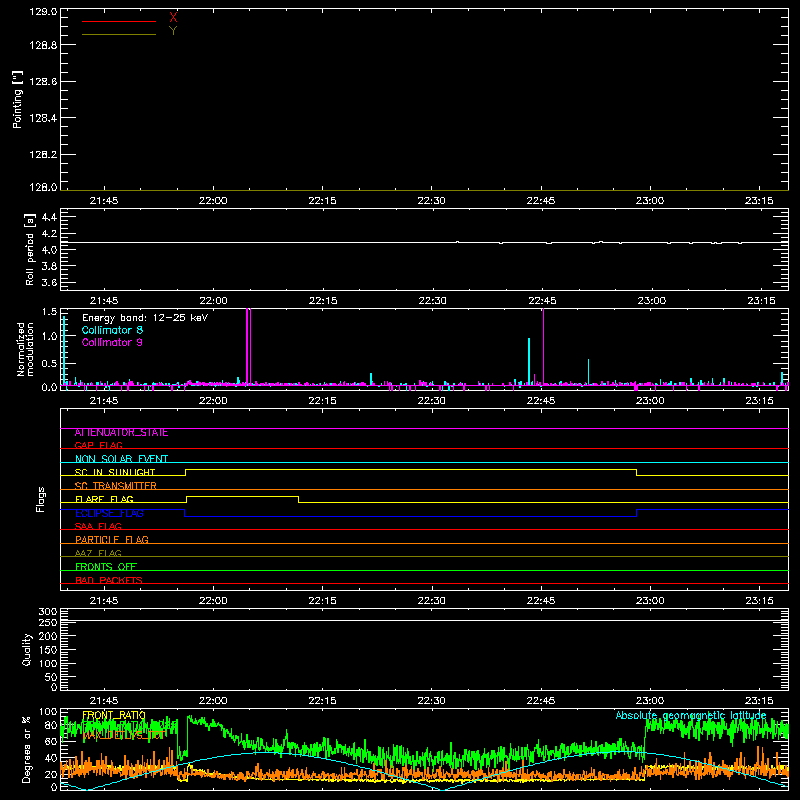This screenshot has width=800, height=800.
Task: Click 'Absolute geomagnetic latitude' legend label
Action: (691, 715)
